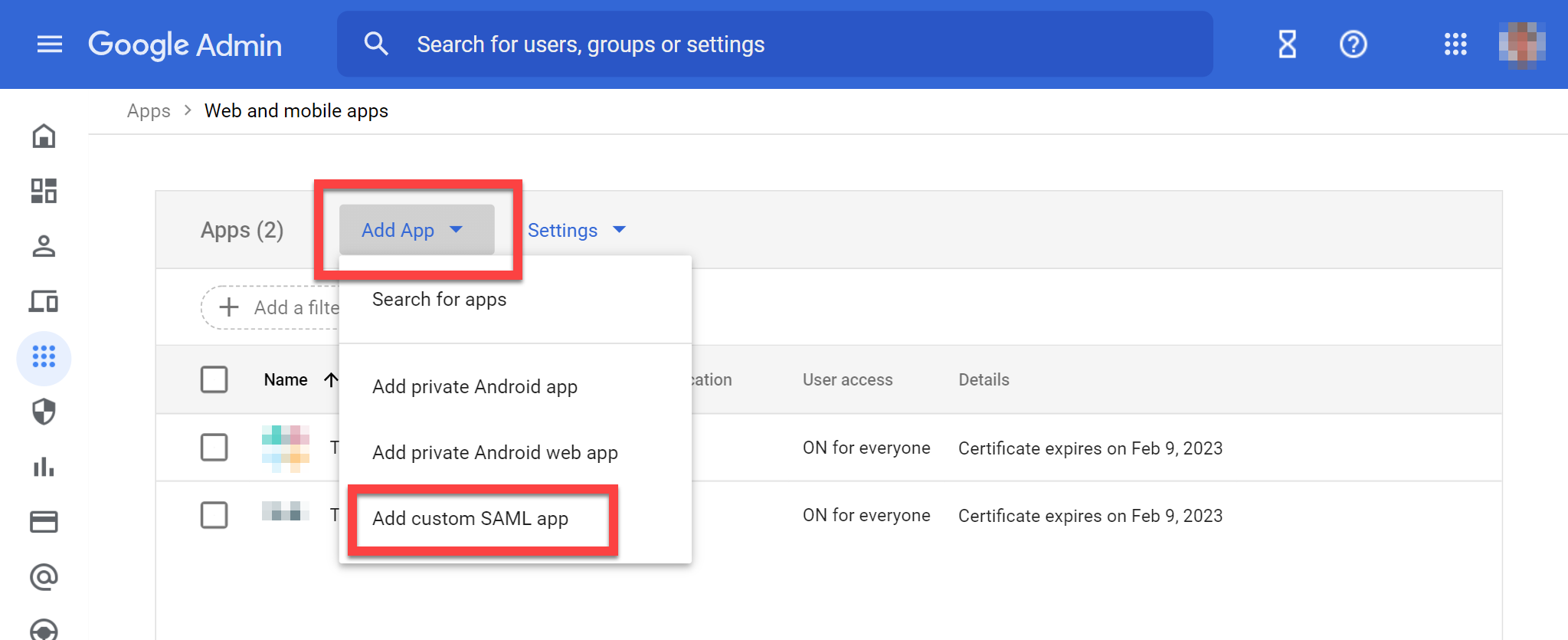Click the colorful app logo in first row
The height and width of the screenshot is (640, 1568).
(x=286, y=448)
